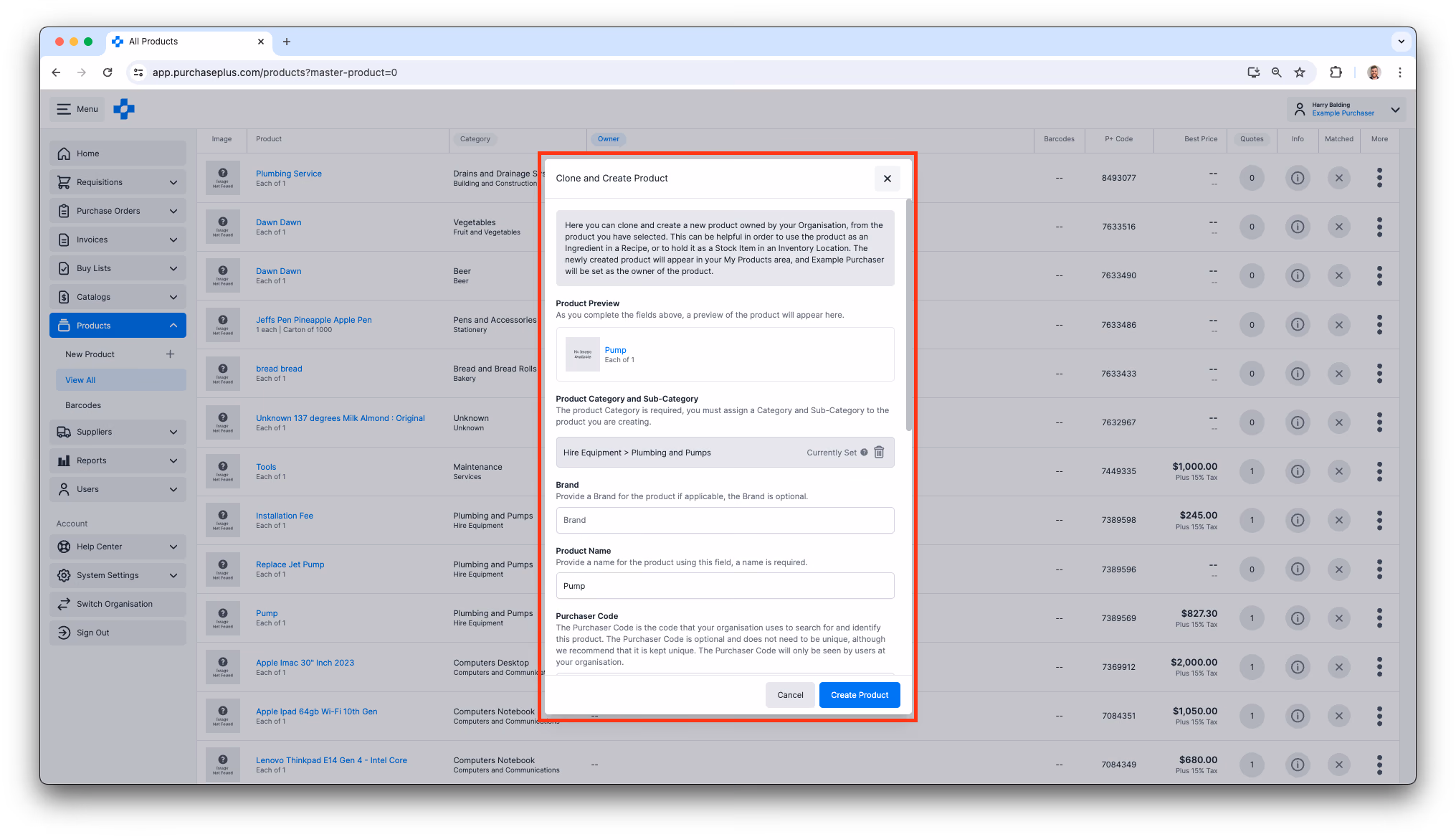1456x837 pixels.
Task: Open more options for Plumbing Service row
Action: point(1379,178)
